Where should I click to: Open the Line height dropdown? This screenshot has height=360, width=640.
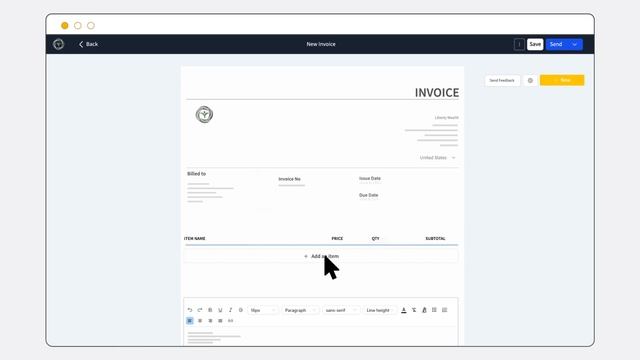(x=380, y=310)
